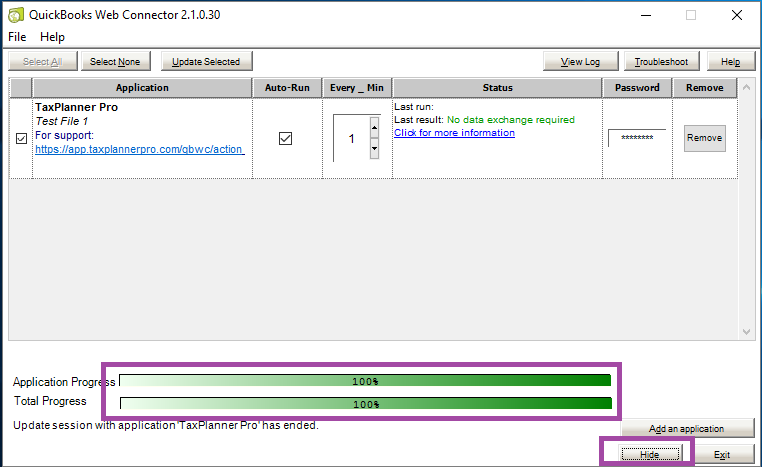Screen dimensions: 762x467
Task: Click Add an application button
Action: [x=687, y=429]
